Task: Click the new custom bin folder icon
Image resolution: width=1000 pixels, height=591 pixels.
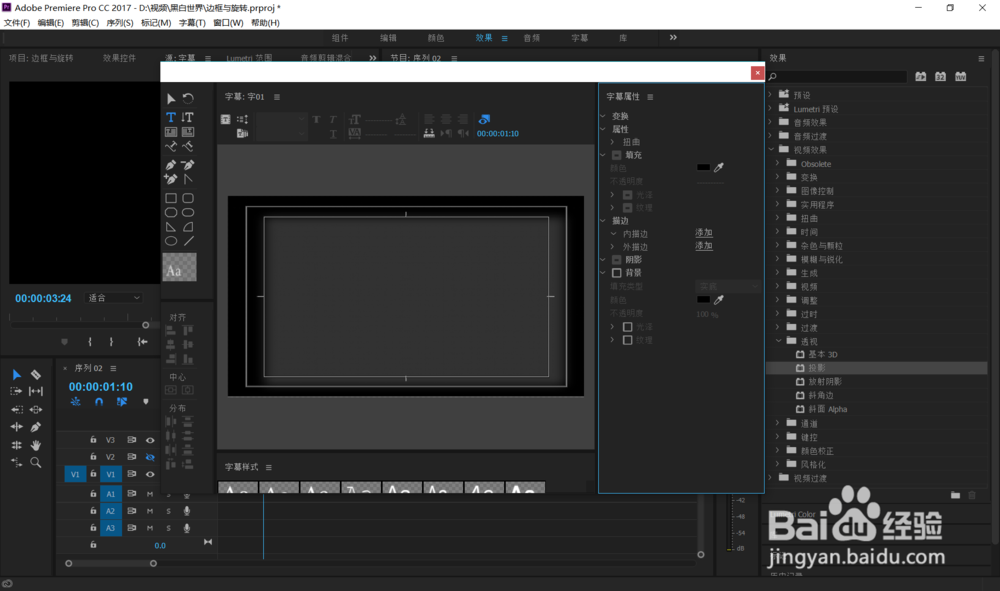Action: pyautogui.click(x=955, y=495)
